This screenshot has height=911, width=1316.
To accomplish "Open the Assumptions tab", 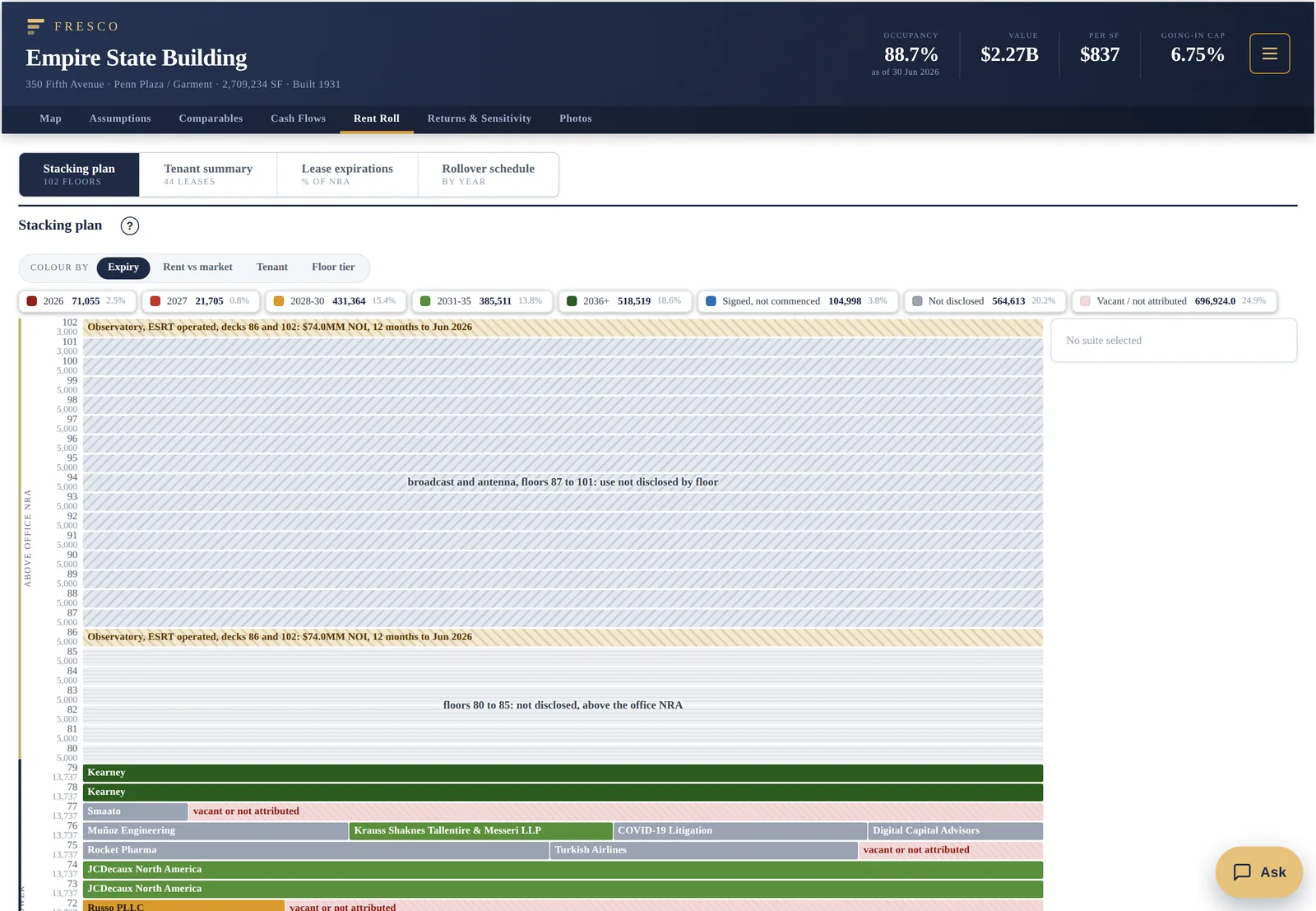I will tap(120, 119).
